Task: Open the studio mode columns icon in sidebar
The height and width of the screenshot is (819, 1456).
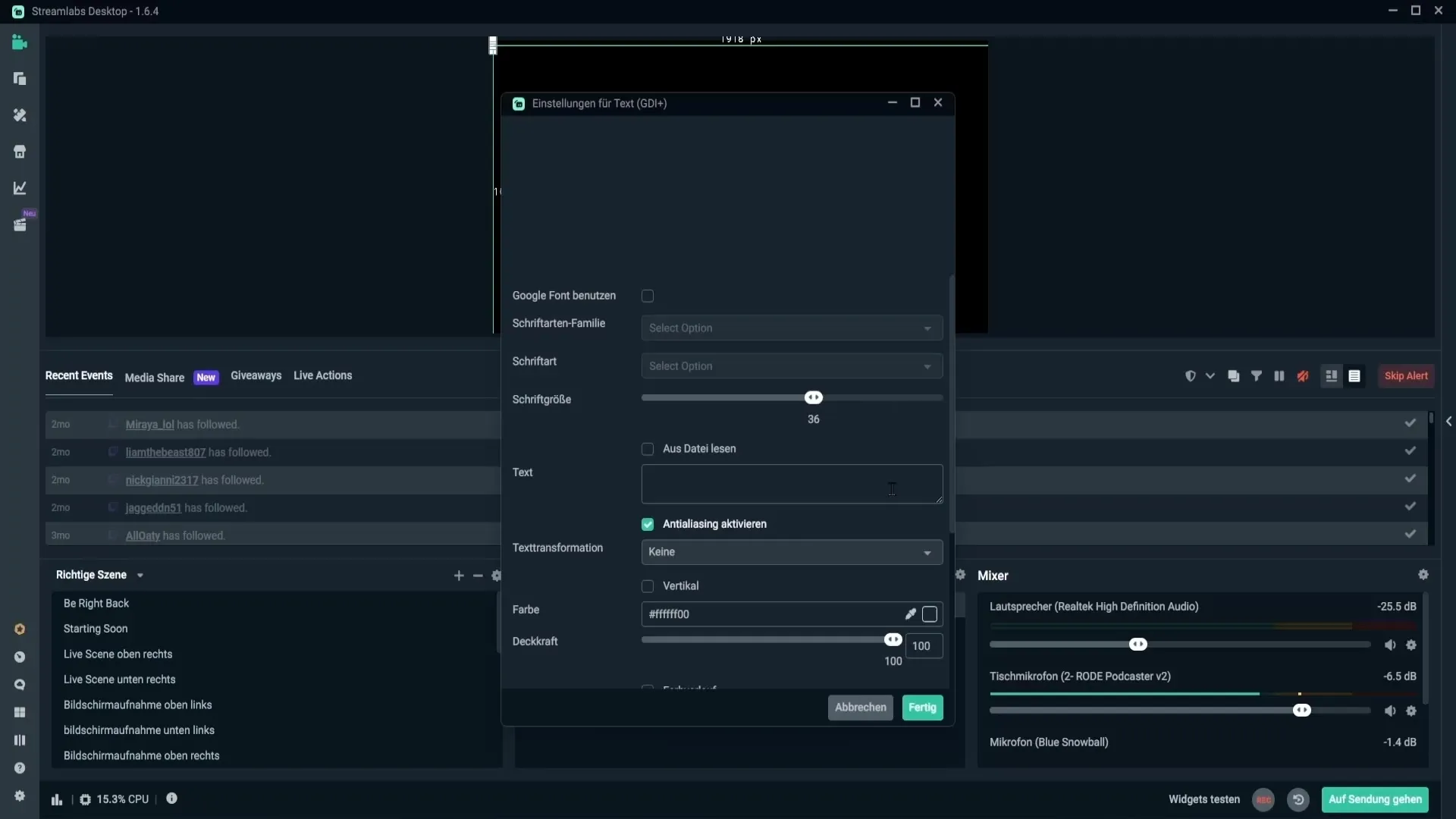Action: coord(20,740)
